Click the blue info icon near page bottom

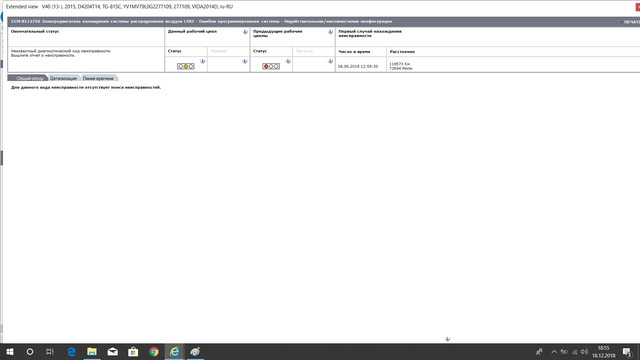tap(447, 339)
